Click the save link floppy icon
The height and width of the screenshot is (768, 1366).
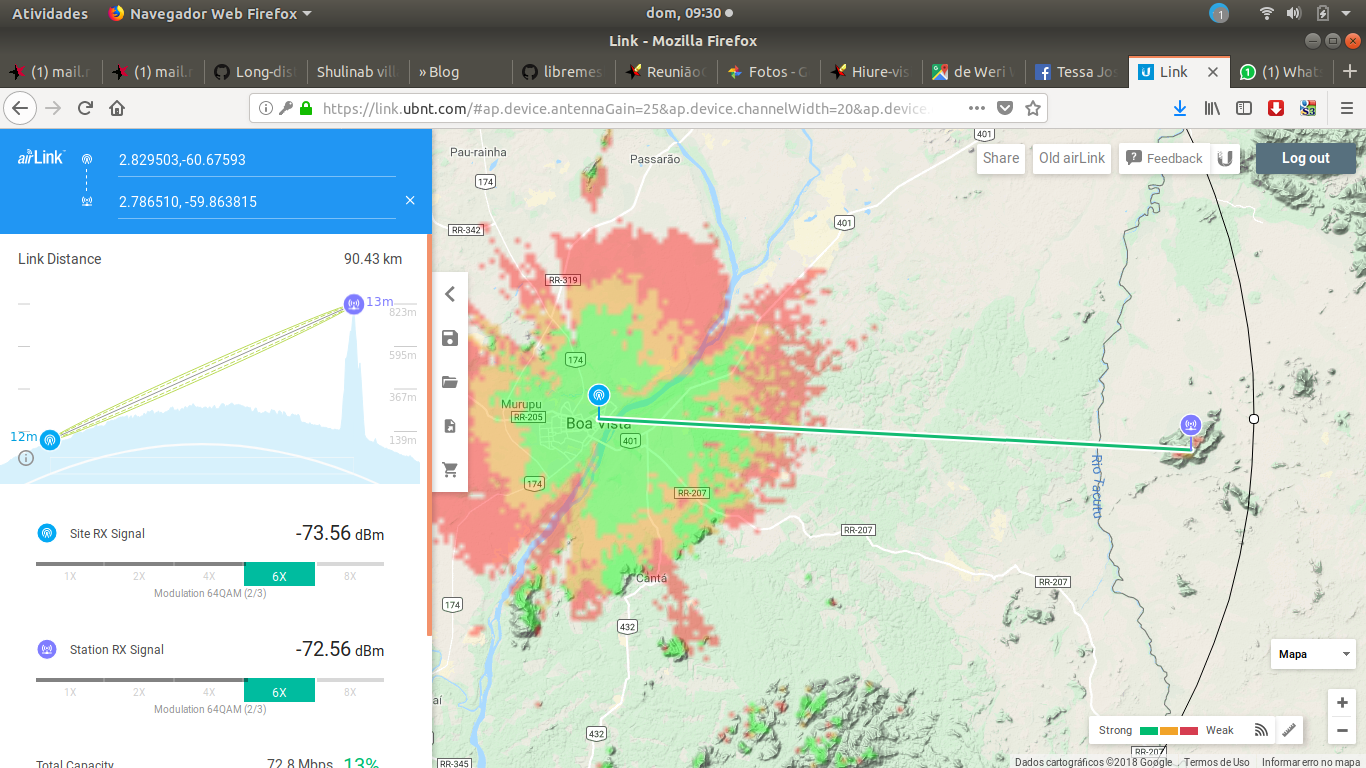click(x=450, y=338)
